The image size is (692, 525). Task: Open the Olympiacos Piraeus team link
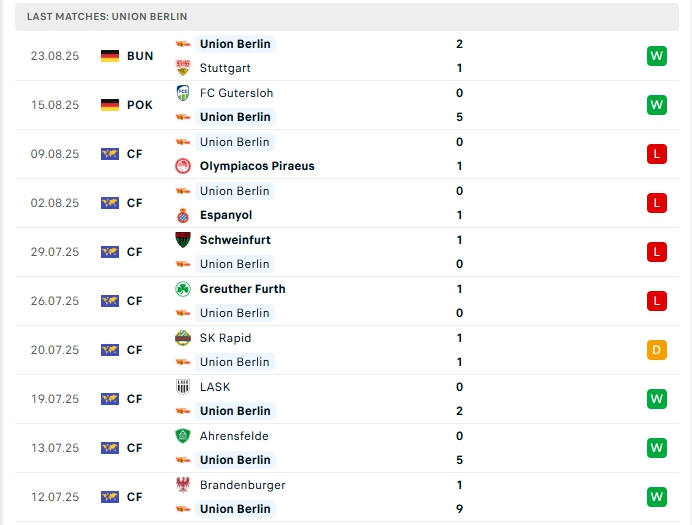click(x=257, y=166)
